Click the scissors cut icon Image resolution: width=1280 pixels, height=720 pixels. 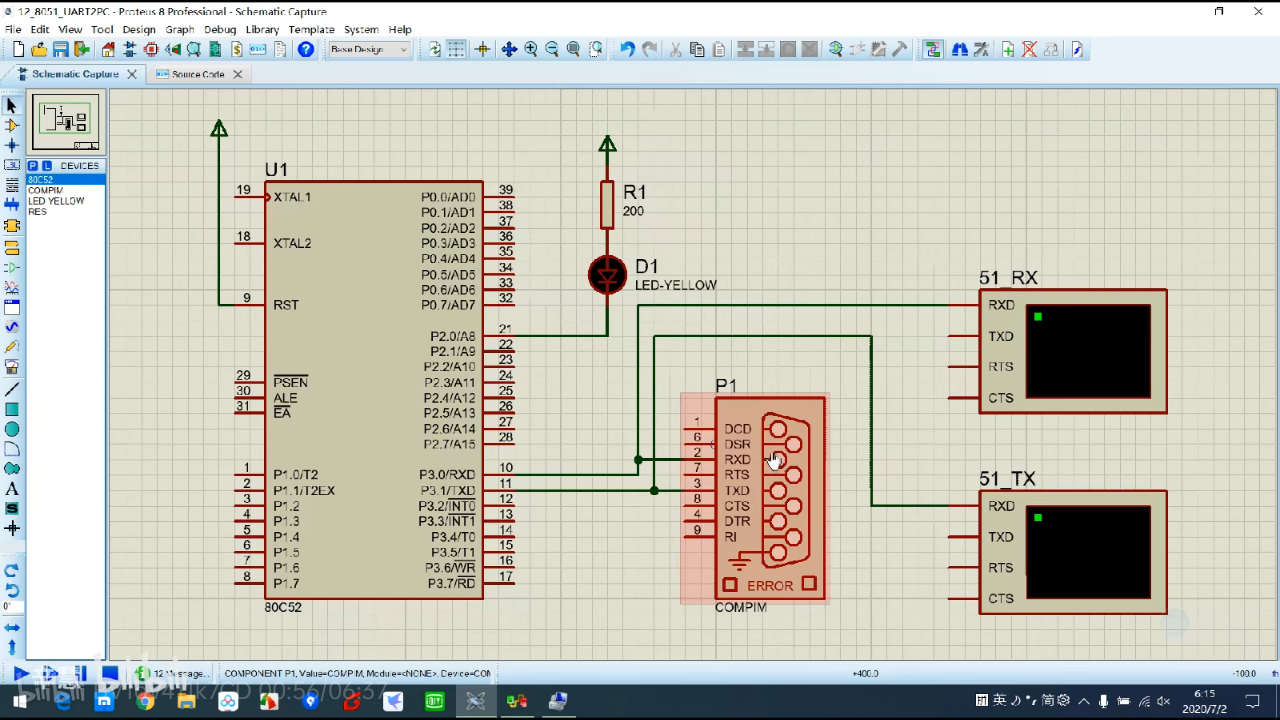[676, 49]
